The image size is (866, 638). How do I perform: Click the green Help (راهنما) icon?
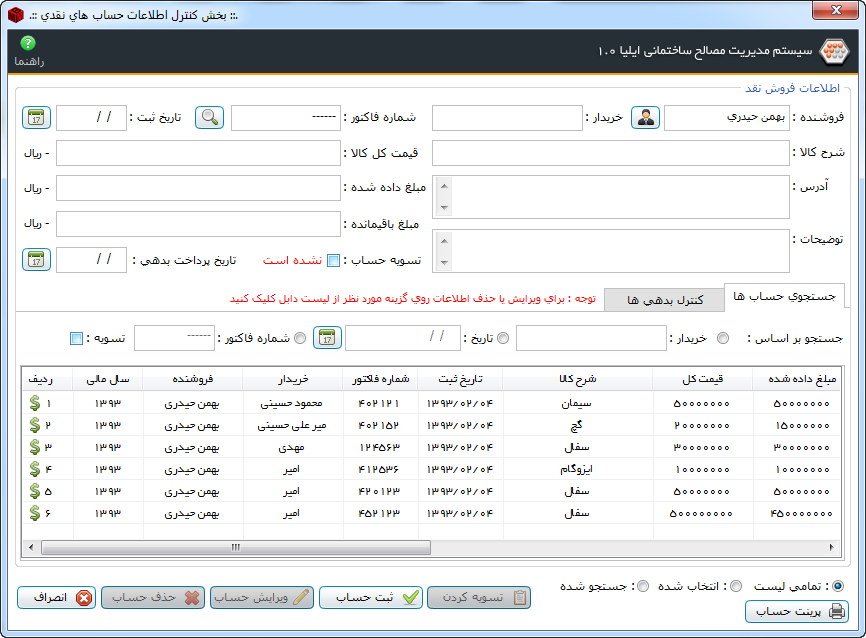28,44
